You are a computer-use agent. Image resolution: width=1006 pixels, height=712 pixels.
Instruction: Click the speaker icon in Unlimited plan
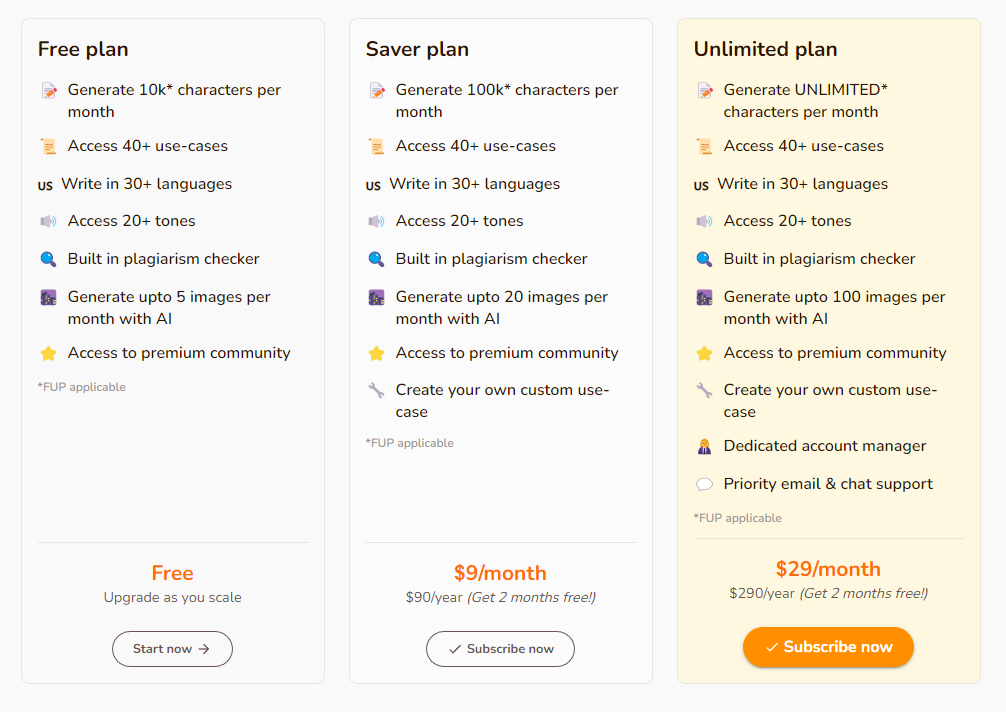[704, 221]
